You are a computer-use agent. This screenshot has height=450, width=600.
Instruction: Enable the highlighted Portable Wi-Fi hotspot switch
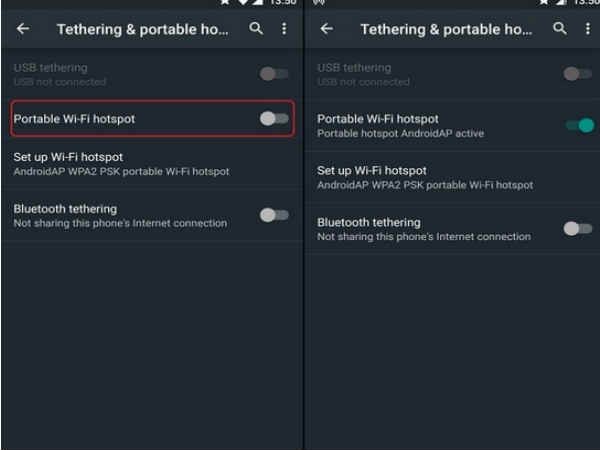coord(274,119)
